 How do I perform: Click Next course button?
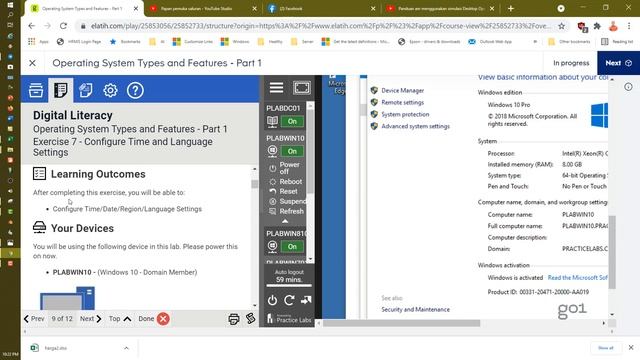coord(618,63)
